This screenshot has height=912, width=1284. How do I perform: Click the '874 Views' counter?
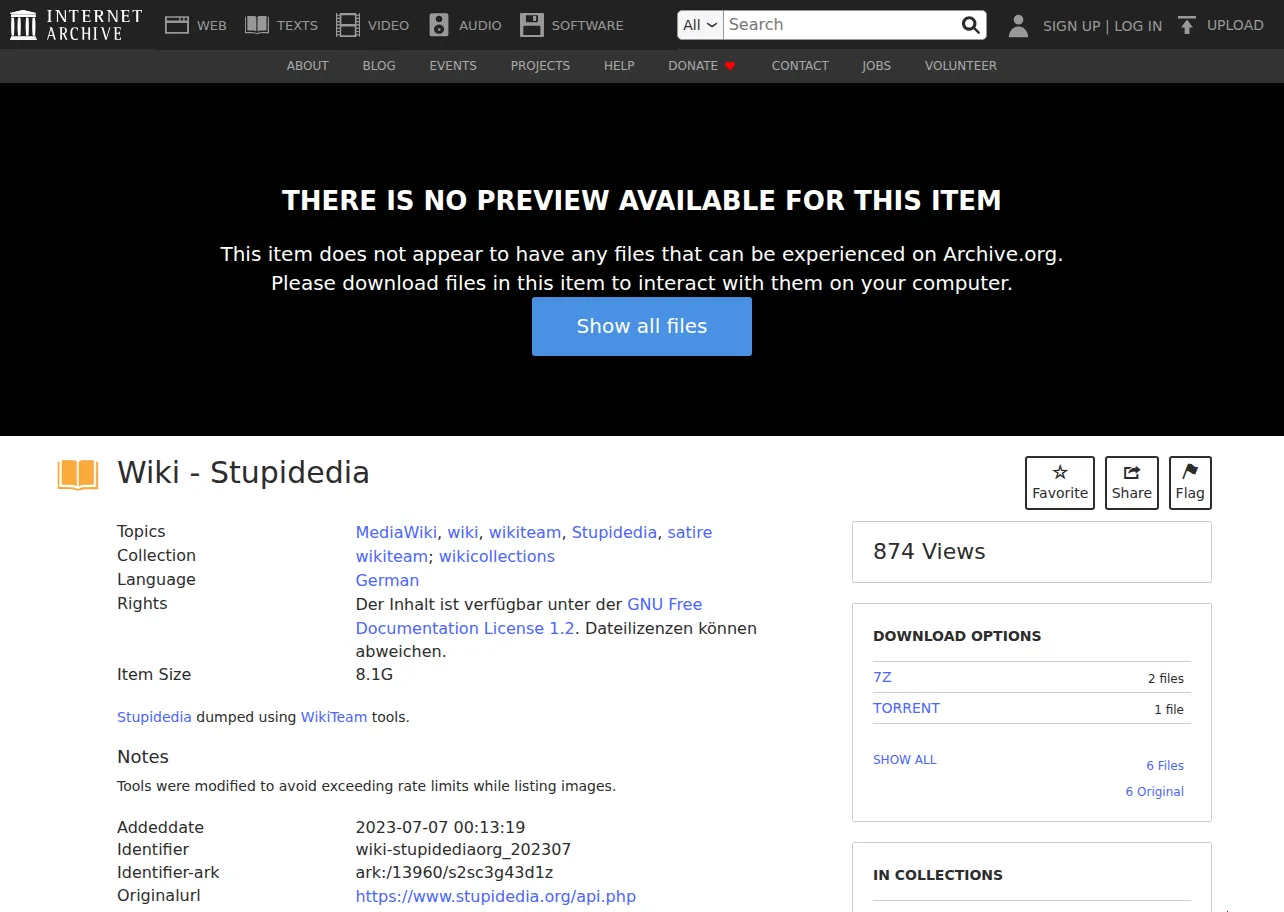pyautogui.click(x=929, y=552)
